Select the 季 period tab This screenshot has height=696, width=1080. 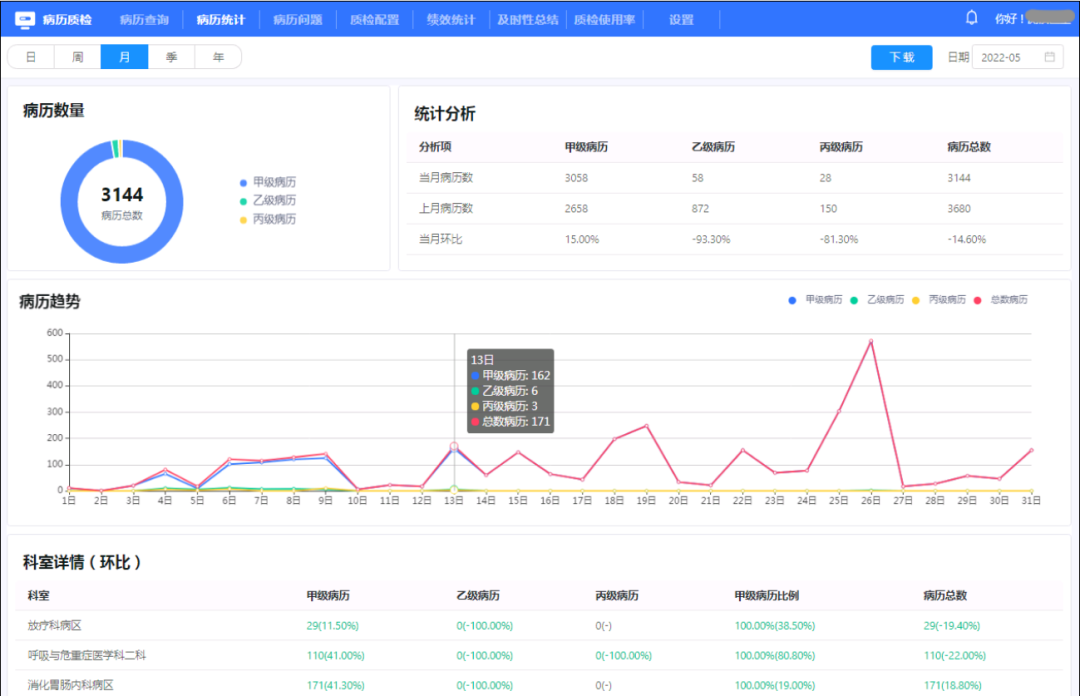(x=171, y=57)
